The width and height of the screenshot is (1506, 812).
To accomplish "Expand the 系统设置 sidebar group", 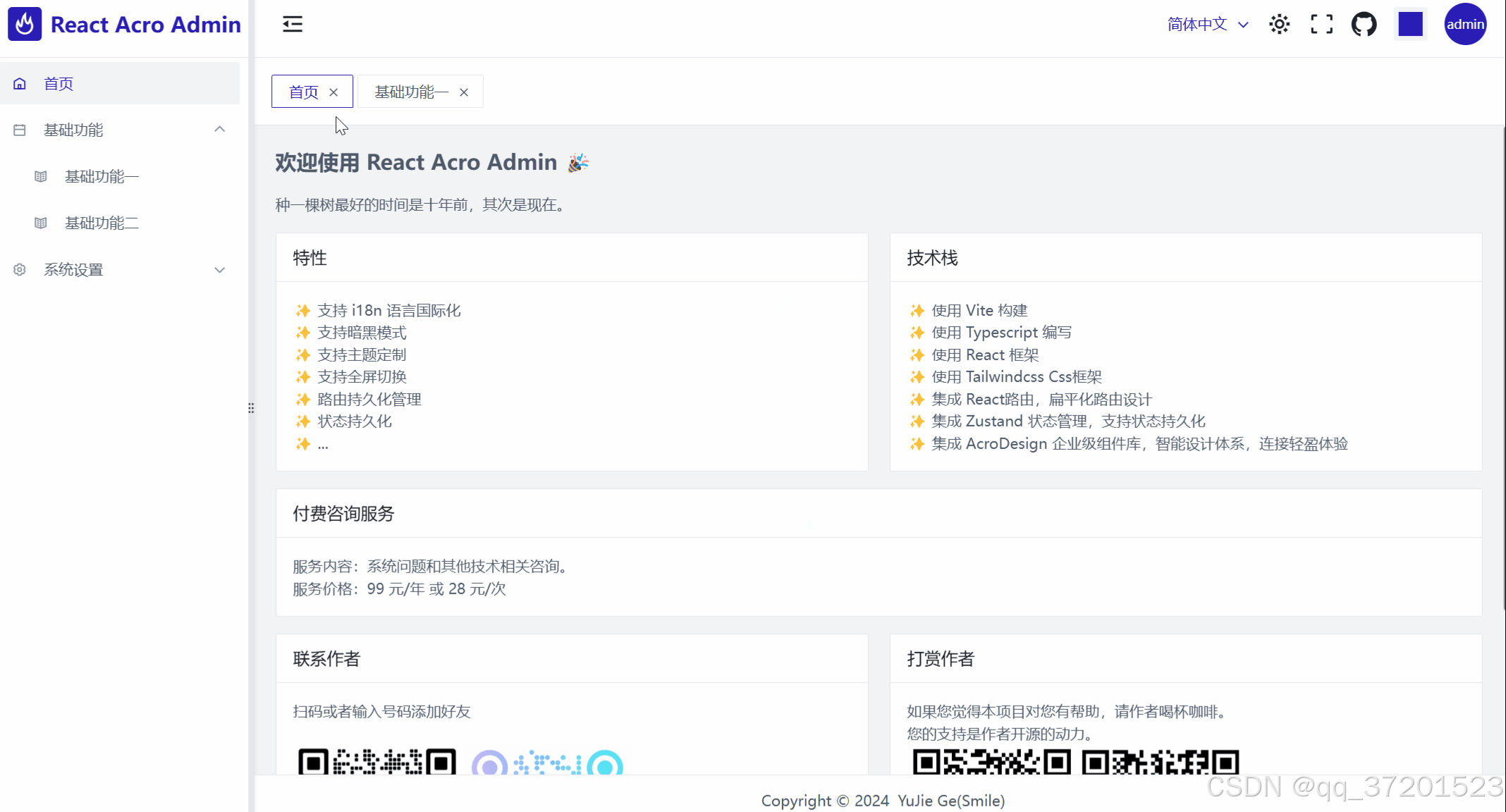I will 219,269.
